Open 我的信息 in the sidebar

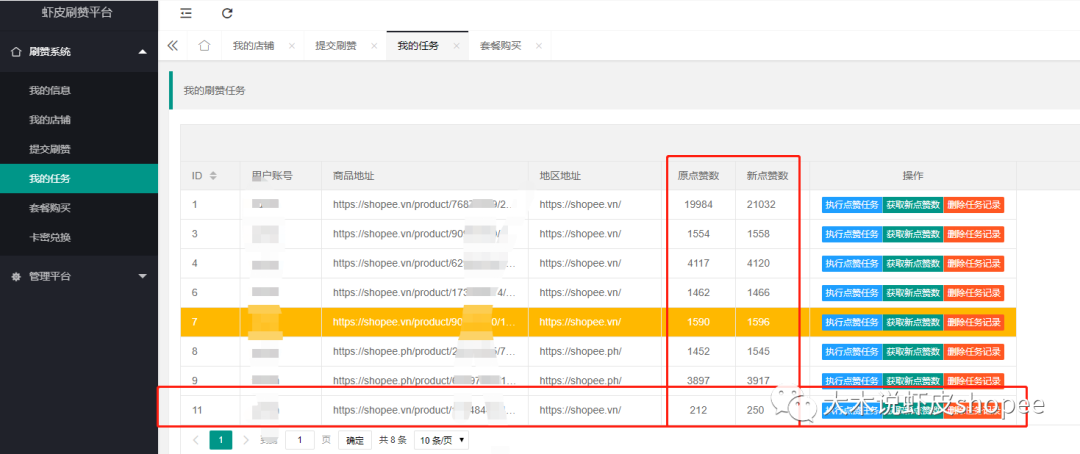[x=79, y=90]
